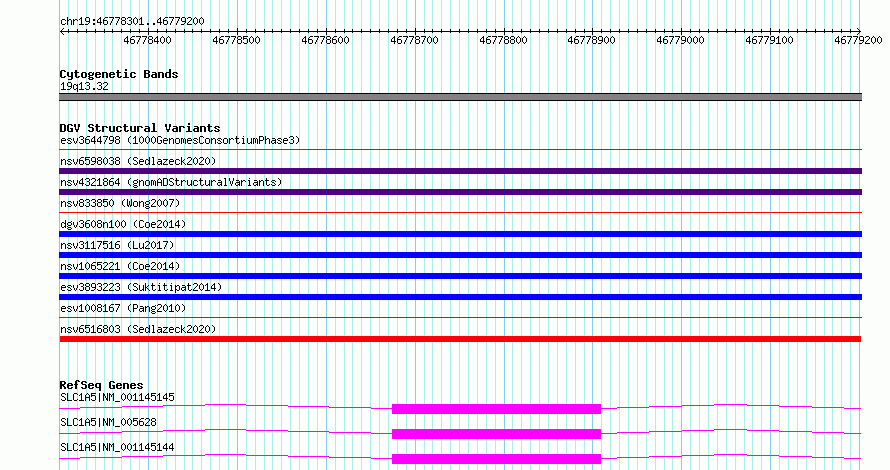Open the SLC1A5|NM_005628 transcript label
Image resolution: width=890 pixels, height=470 pixels.
coord(108,422)
